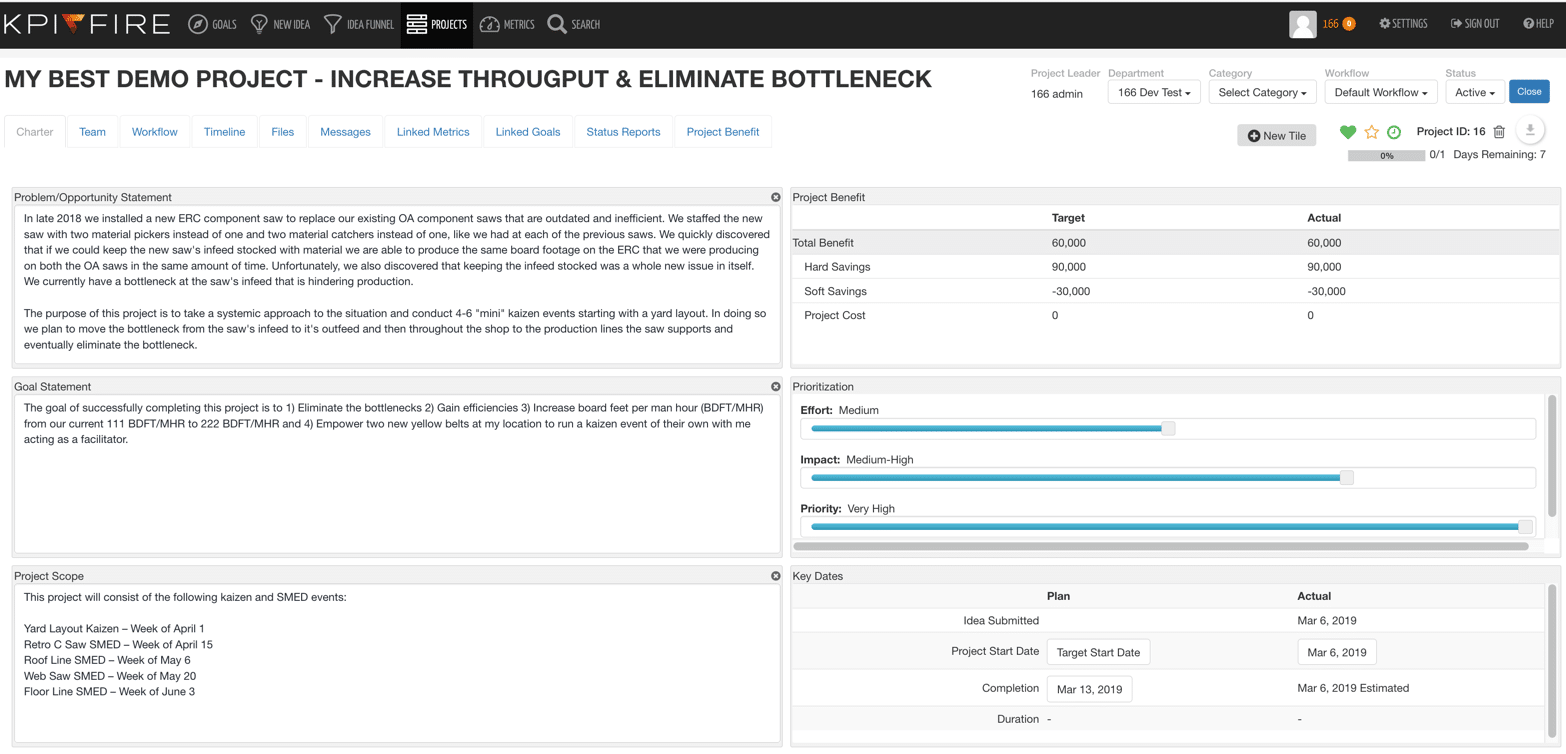The image size is (1566, 754).
Task: Click the Search magnifier icon
Action: 557,24
